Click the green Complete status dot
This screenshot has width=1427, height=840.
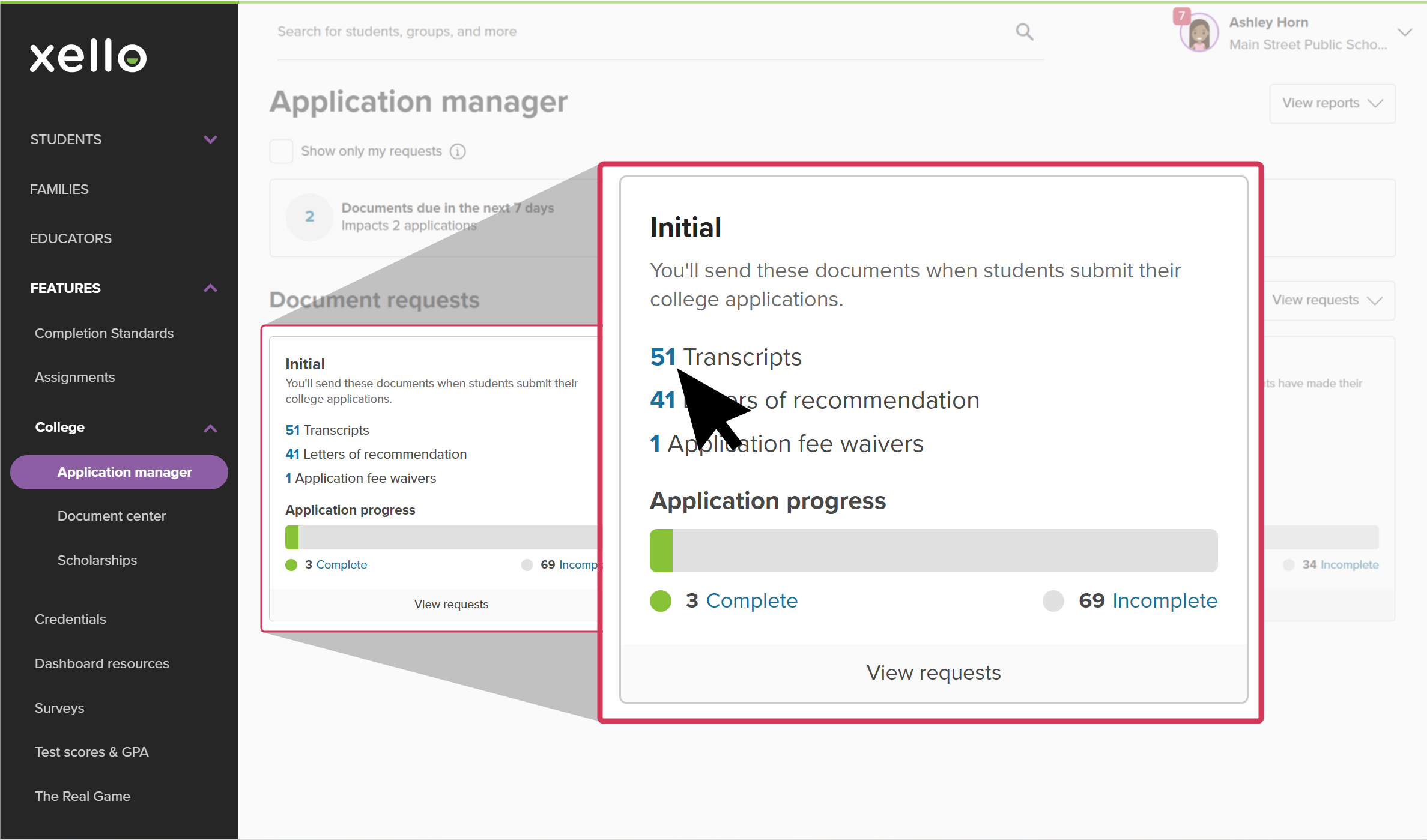(x=661, y=600)
